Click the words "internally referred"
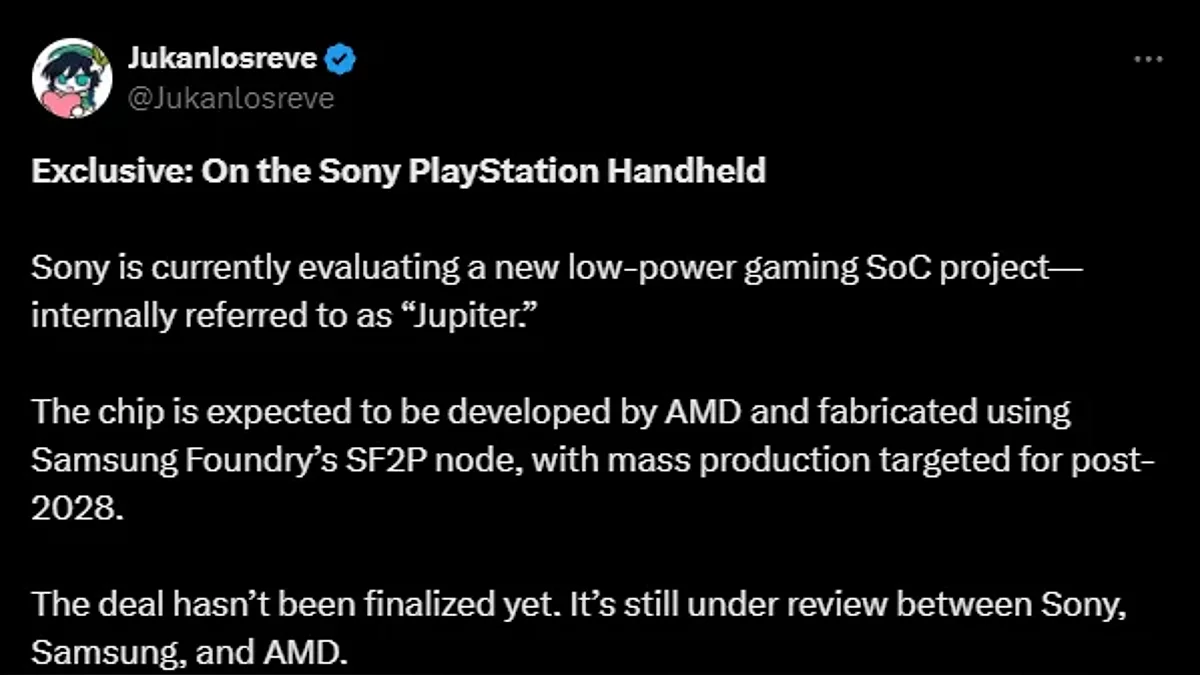 point(144,317)
